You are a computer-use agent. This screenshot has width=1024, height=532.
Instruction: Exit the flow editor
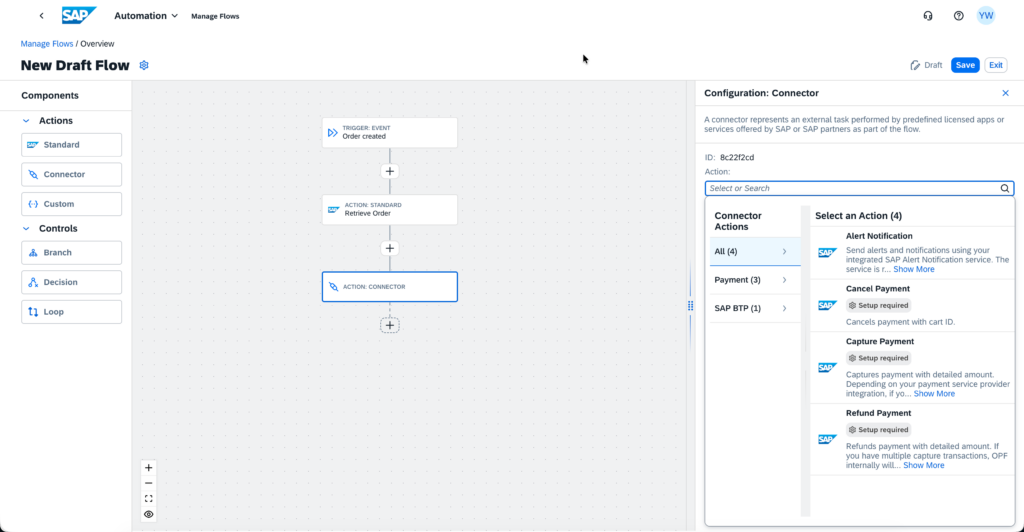coord(995,65)
